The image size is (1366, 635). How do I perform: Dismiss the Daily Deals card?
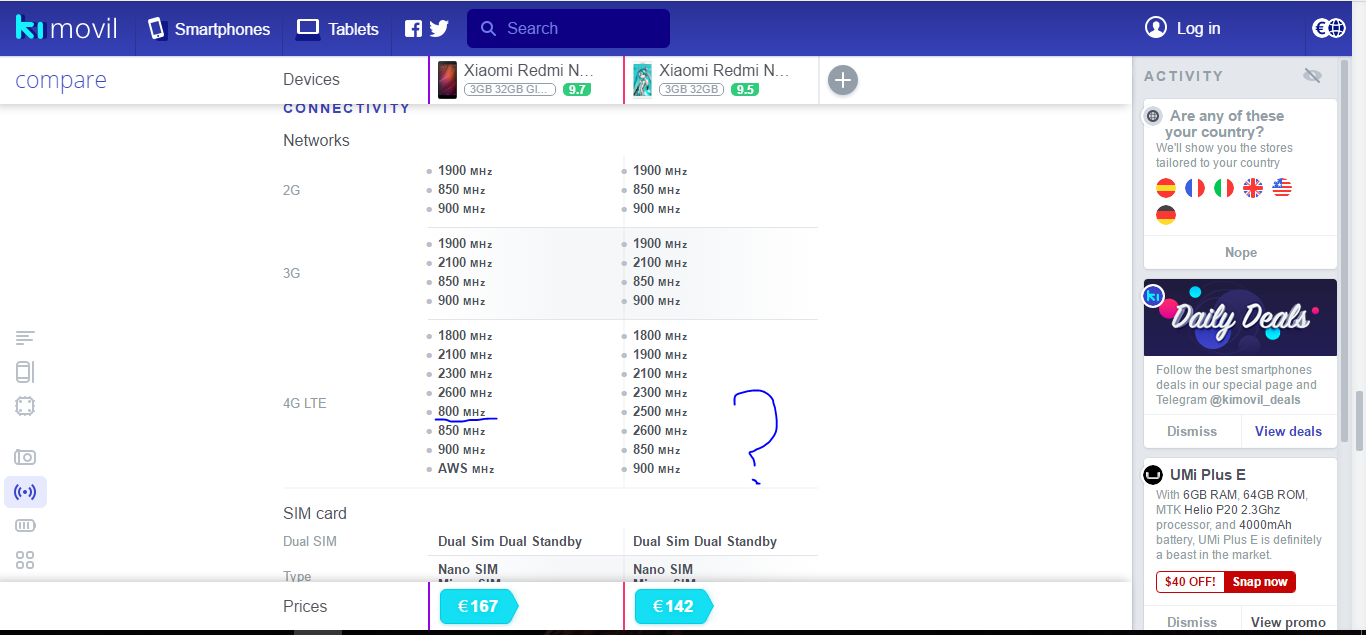tap(1192, 431)
